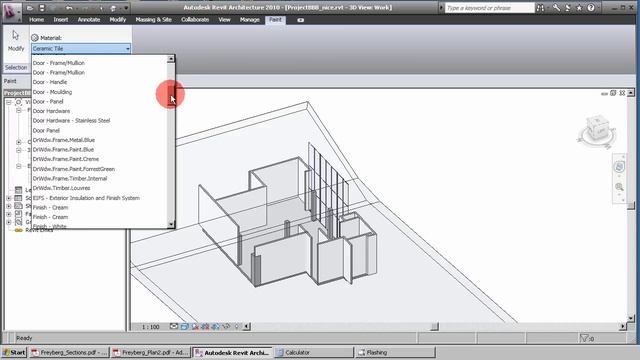
Task: Expand the Schedules node in the project browser
Action: tap(9, 198)
